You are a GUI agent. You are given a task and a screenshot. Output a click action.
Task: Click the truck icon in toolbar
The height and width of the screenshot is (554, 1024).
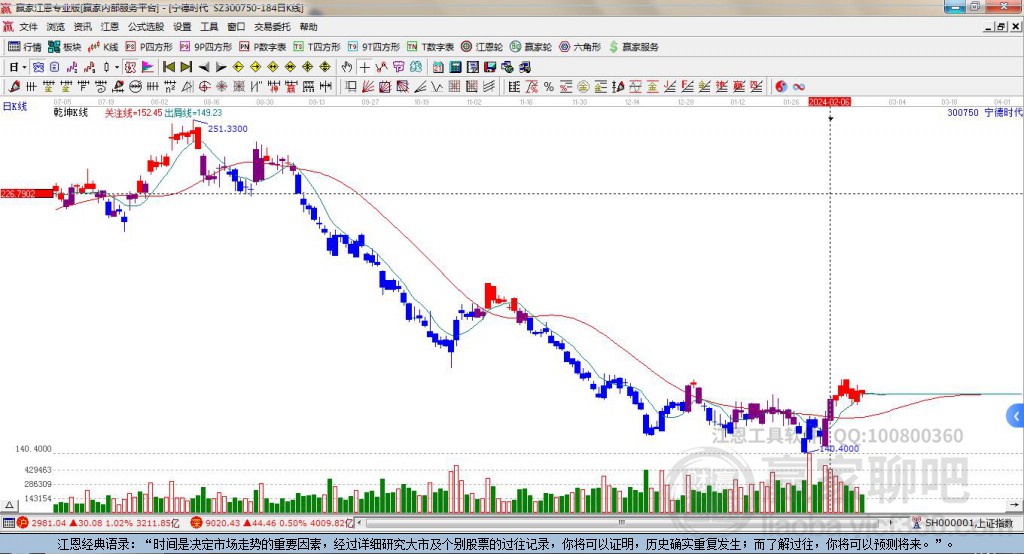coord(525,67)
